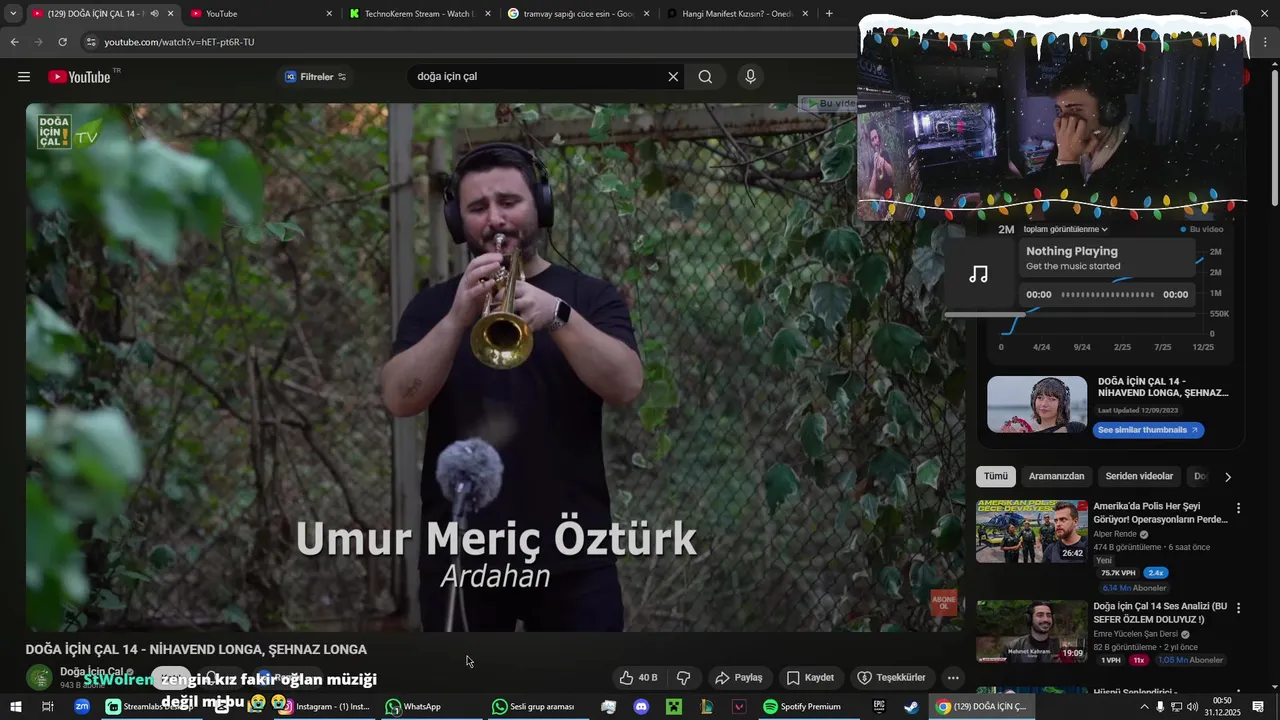Viewport: 1280px width, 720px height.
Task: Send thanks via Teşekkürler button
Action: tap(892, 677)
